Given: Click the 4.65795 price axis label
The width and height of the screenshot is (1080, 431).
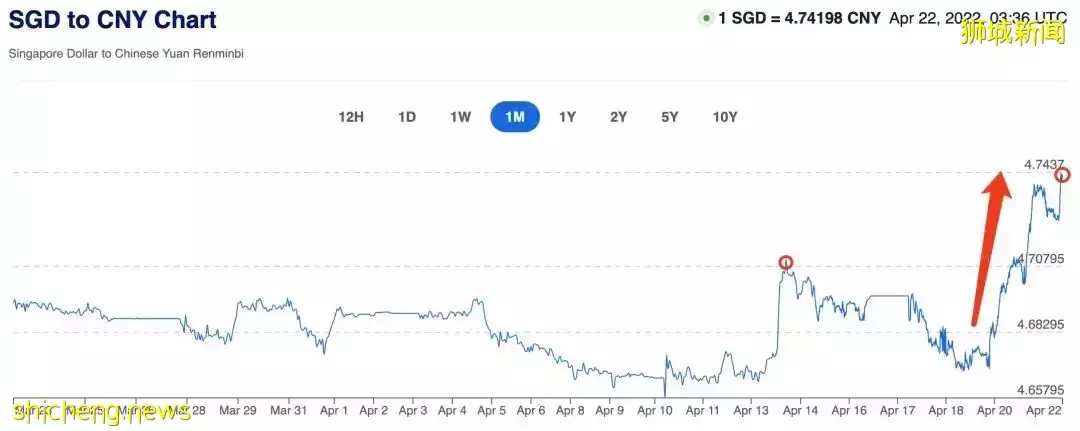Looking at the screenshot, I should (x=1040, y=389).
